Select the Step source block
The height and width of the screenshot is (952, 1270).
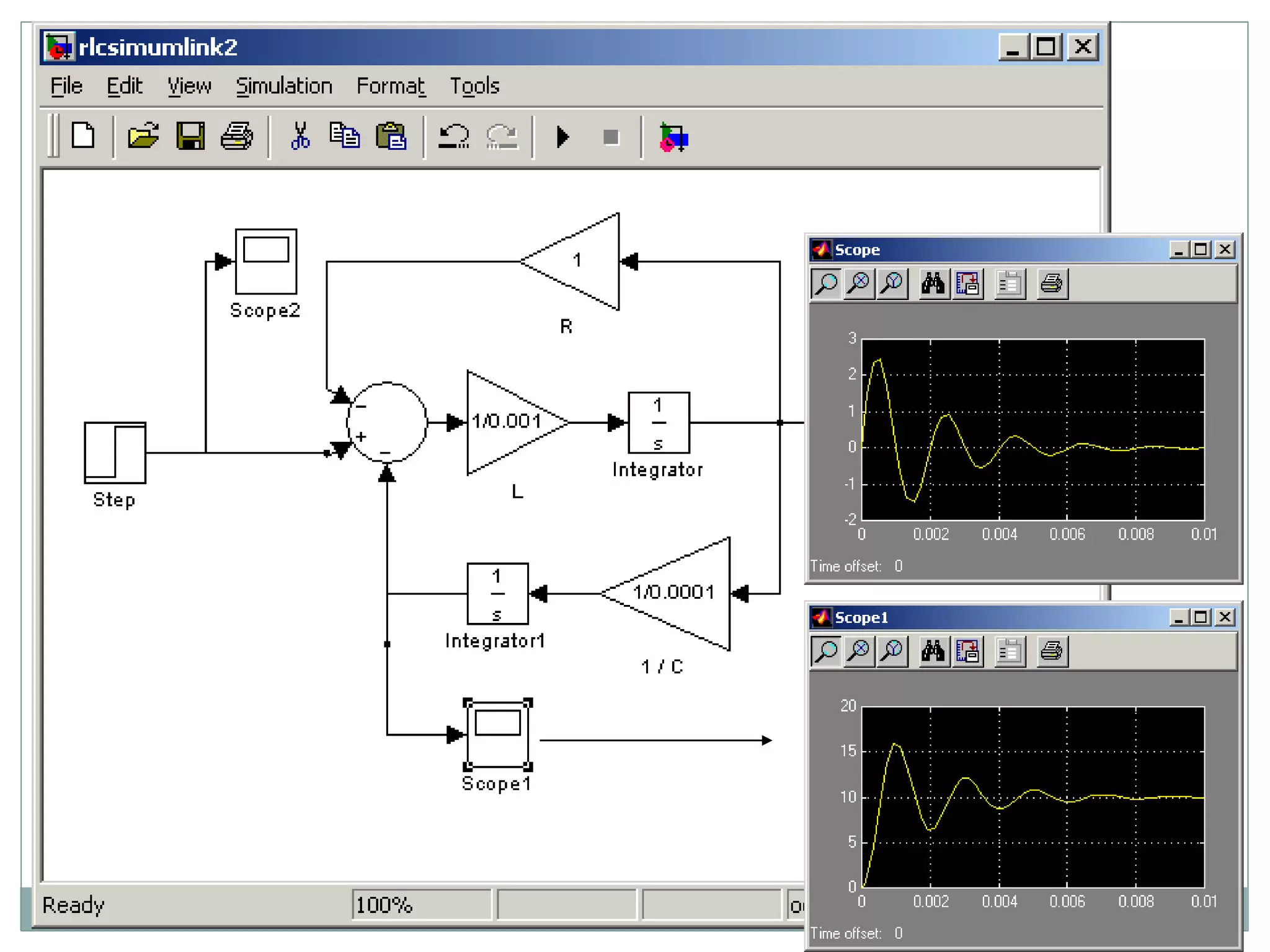[115, 453]
